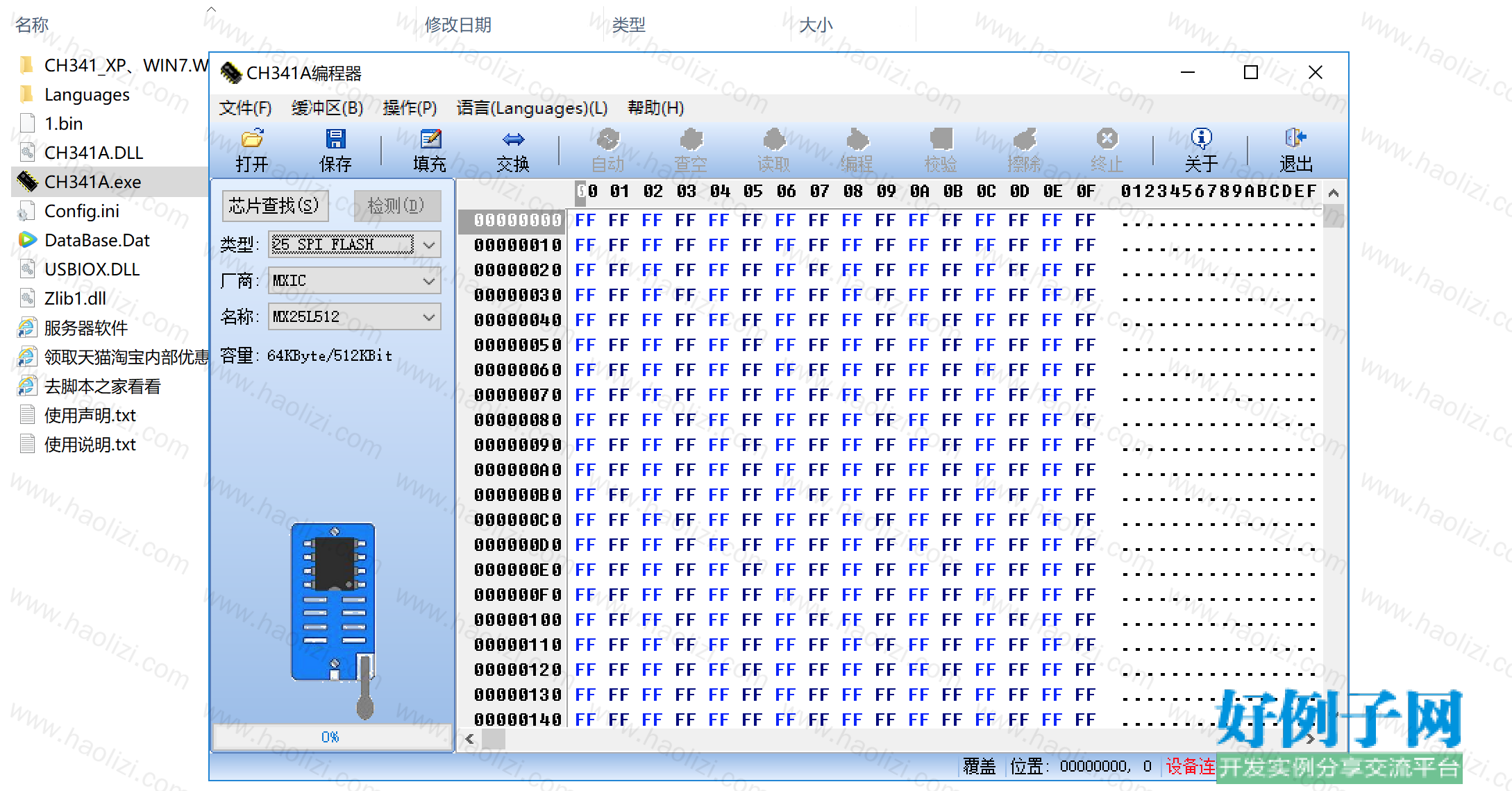The width and height of the screenshot is (1512, 791).
Task: Click the 容量 64KByte/512KBit capacity text
Action: 306,355
